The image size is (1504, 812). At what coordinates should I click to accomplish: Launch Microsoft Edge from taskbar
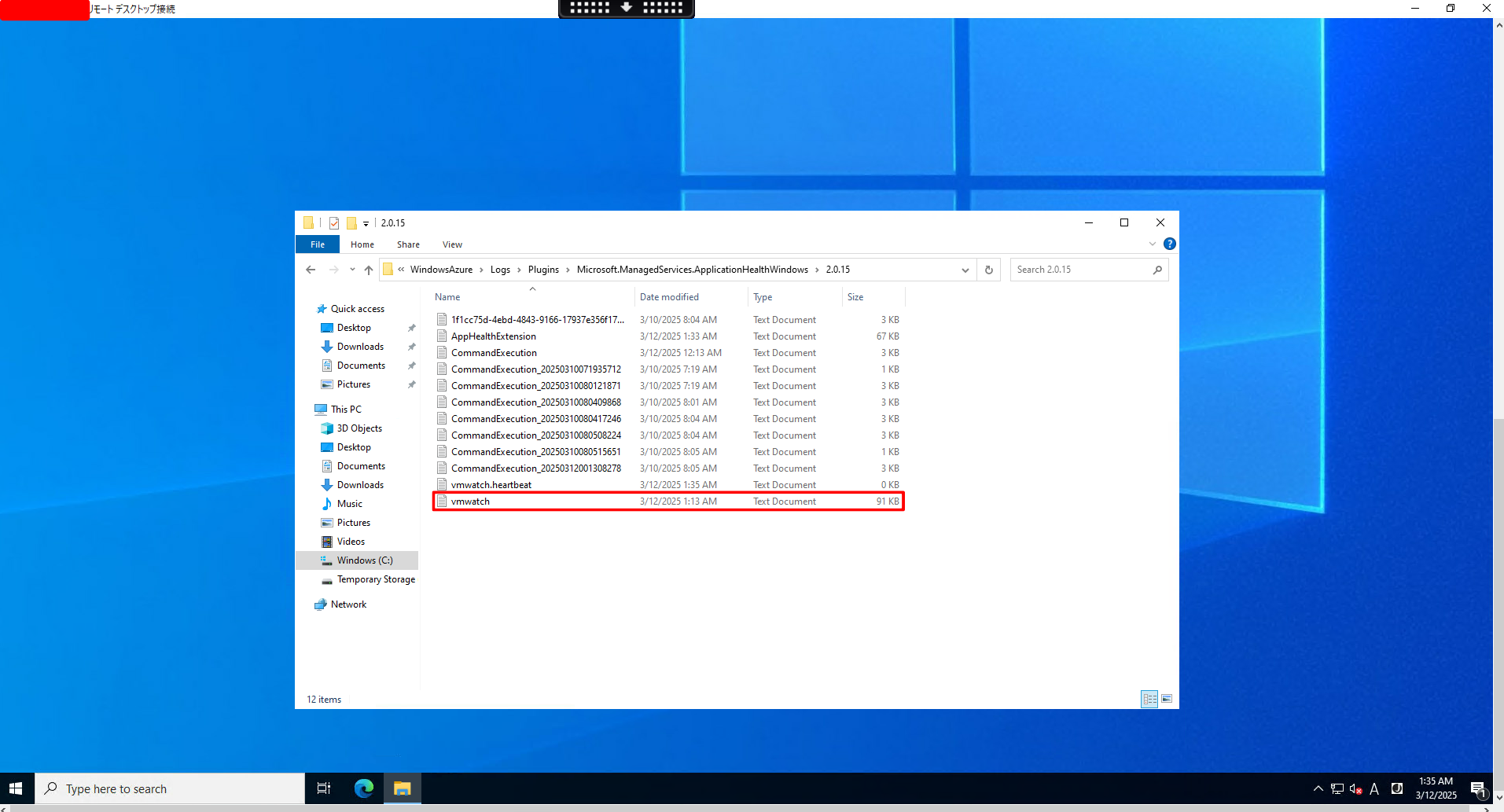click(363, 788)
